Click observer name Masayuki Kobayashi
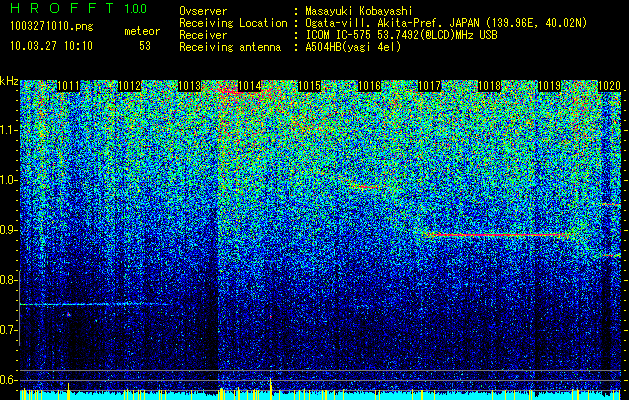The width and height of the screenshot is (629, 400). coord(359,12)
